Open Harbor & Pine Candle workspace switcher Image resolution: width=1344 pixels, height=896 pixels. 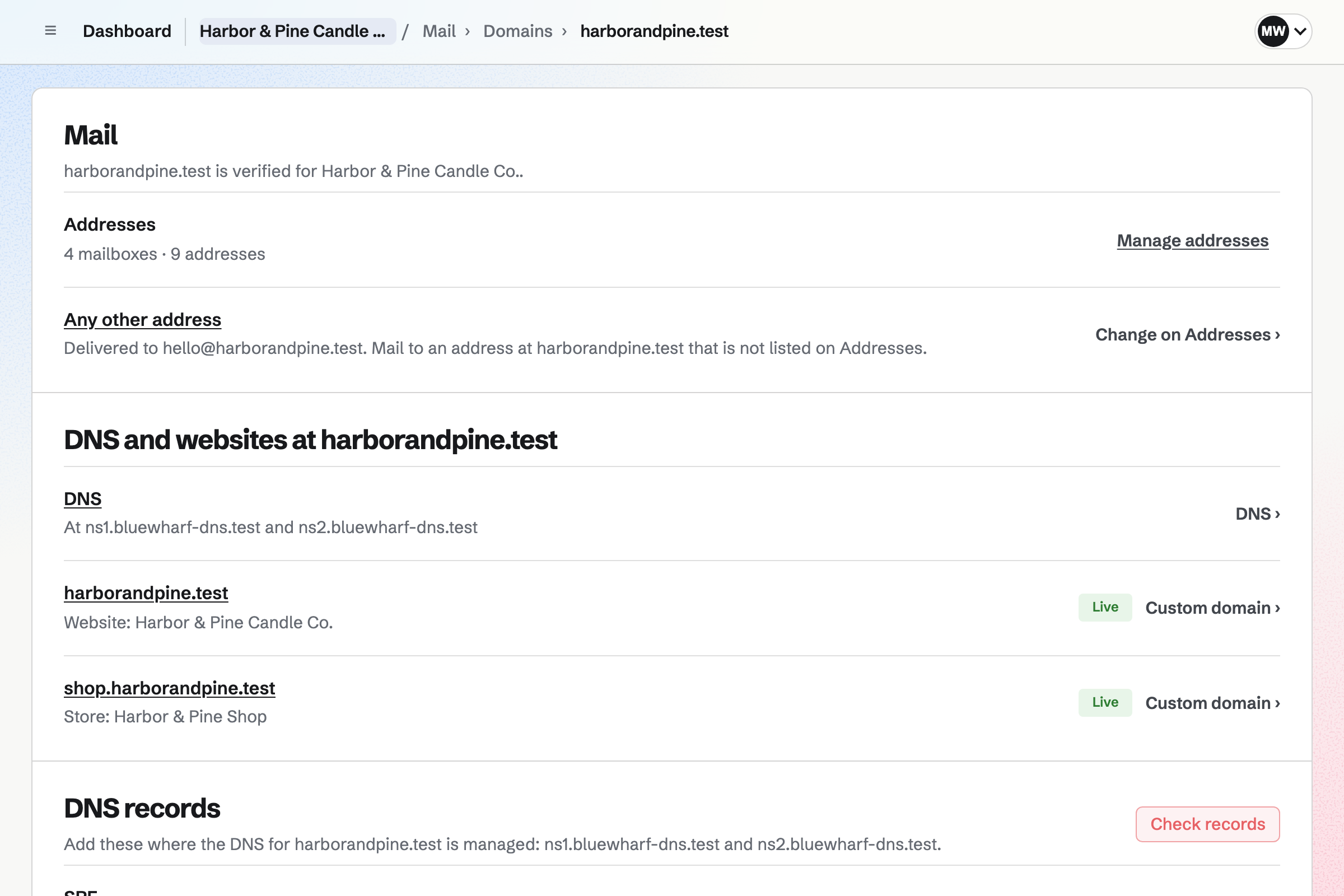click(x=297, y=31)
